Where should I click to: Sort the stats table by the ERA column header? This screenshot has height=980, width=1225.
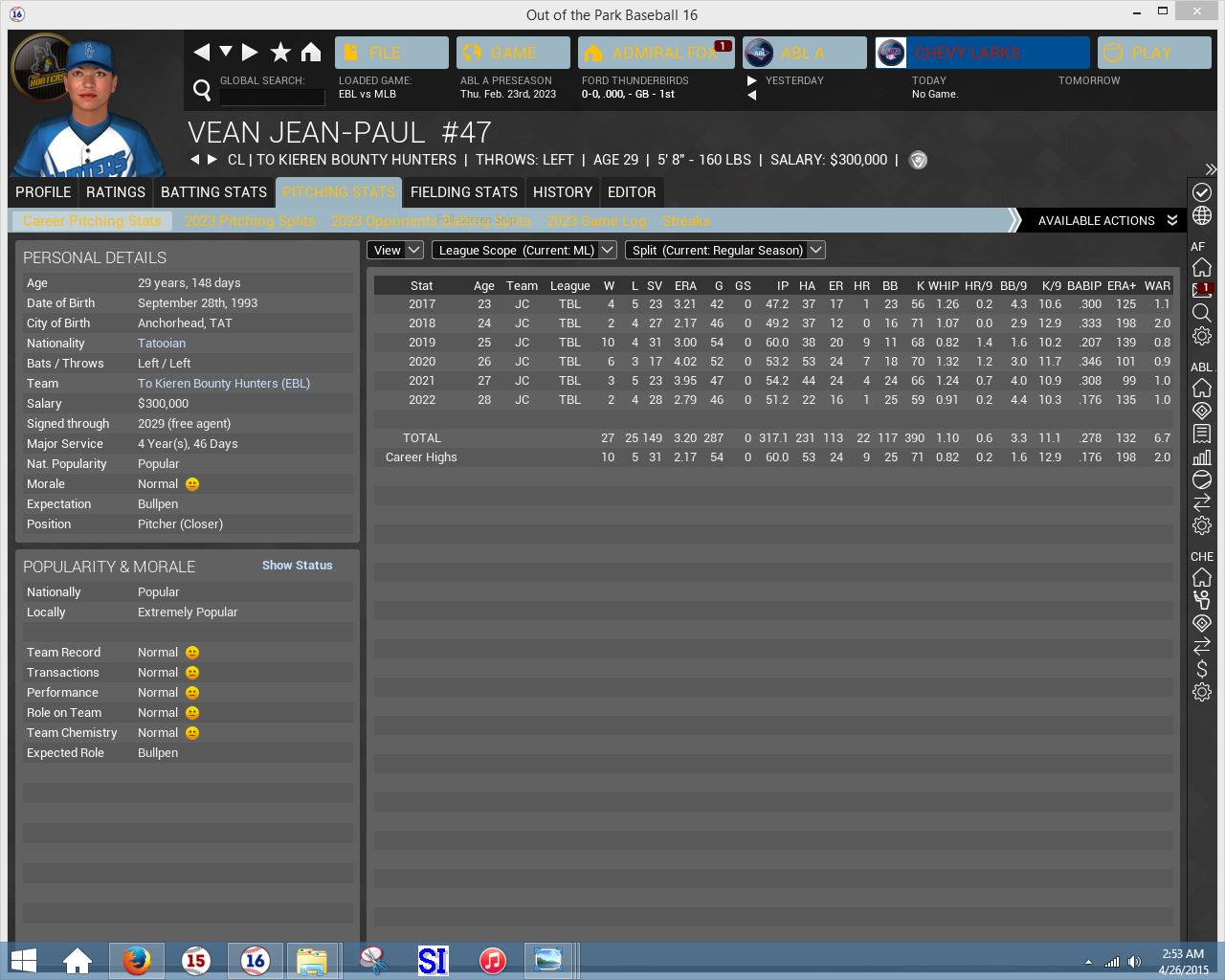(x=685, y=286)
